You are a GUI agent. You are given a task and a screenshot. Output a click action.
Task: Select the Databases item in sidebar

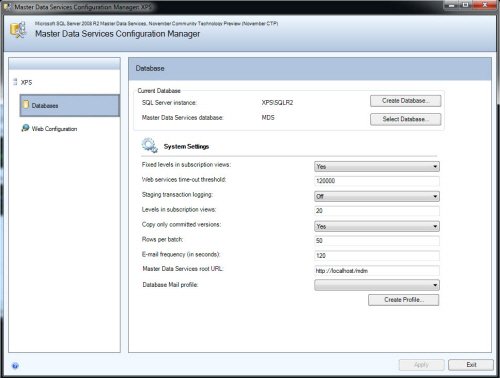(x=69, y=106)
